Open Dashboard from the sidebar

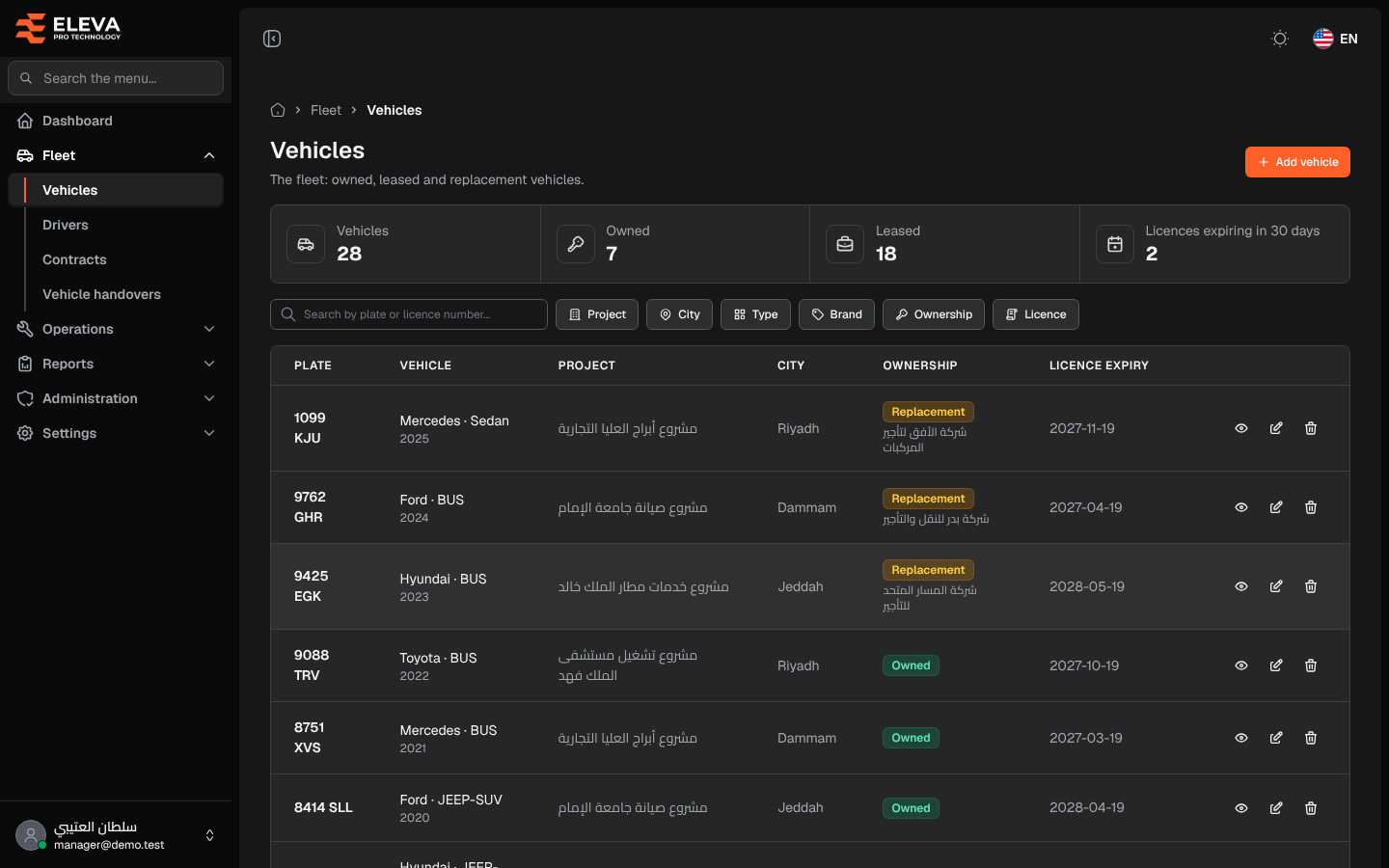[x=116, y=121]
